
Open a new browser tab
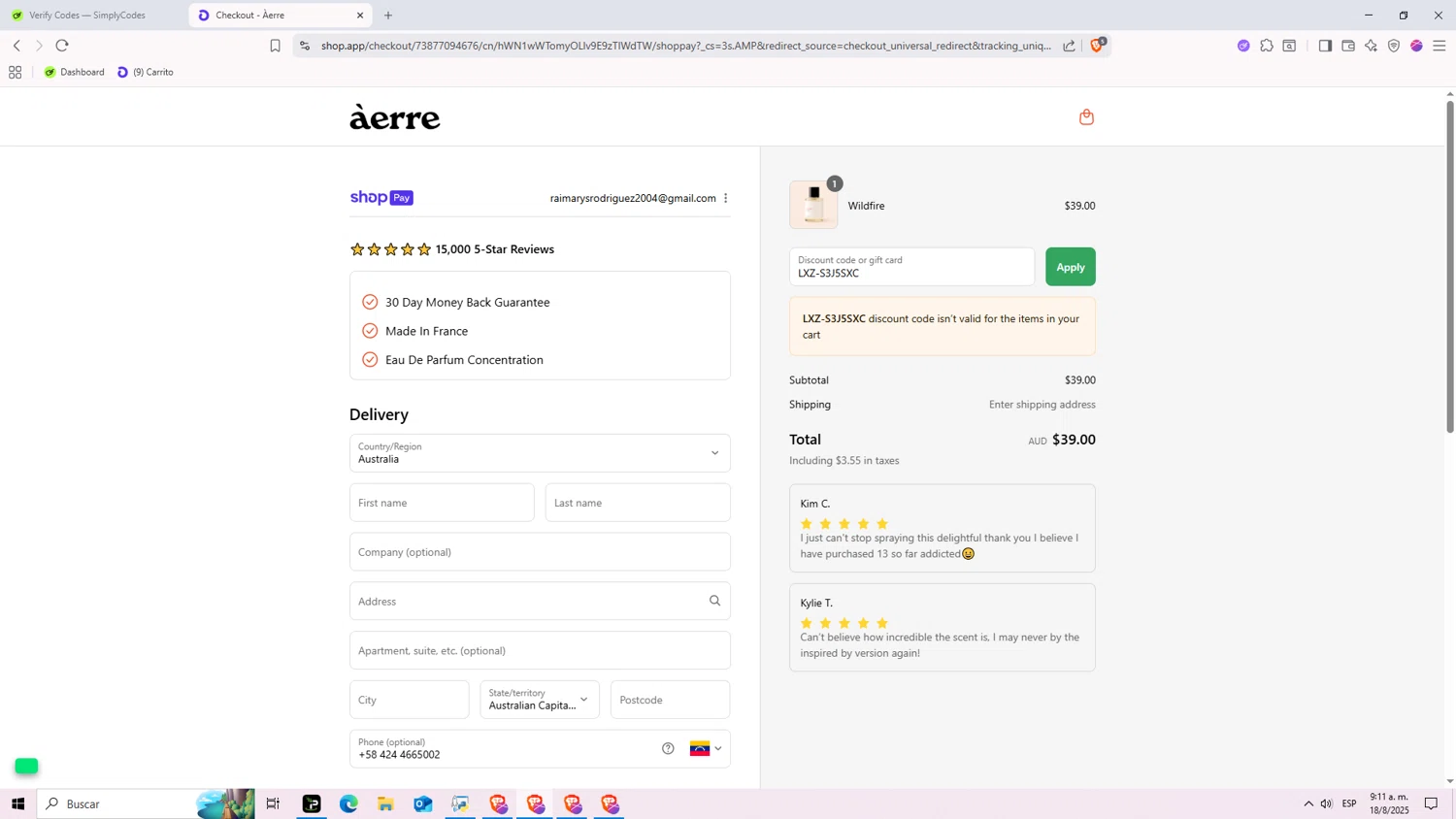pos(388,16)
